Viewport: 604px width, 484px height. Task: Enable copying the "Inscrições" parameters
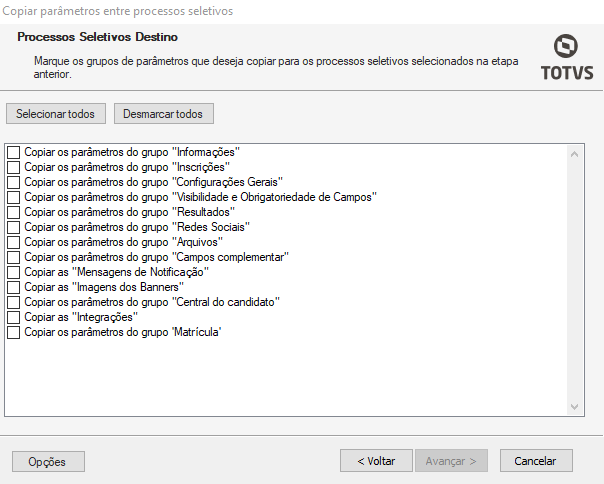coord(14,167)
